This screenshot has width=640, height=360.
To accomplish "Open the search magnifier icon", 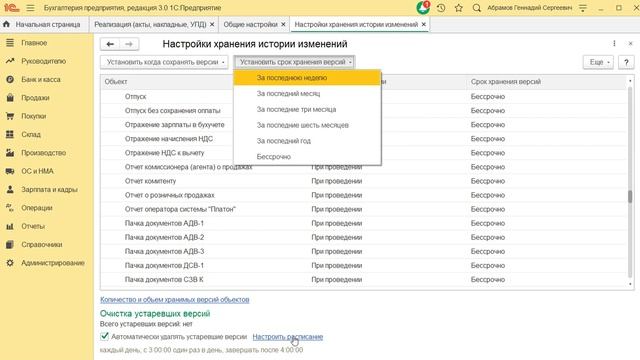I will pos(476,8).
